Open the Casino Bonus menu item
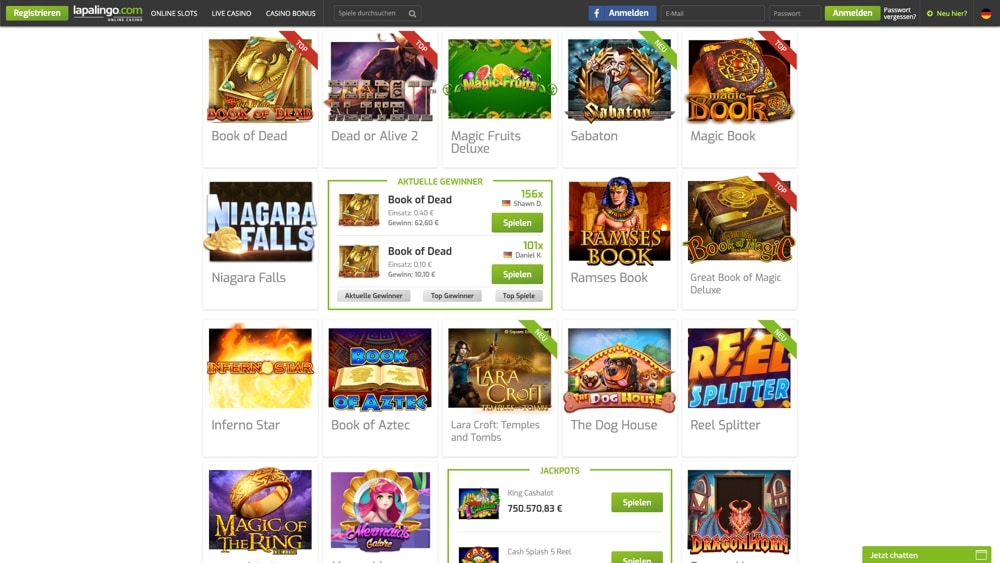The height and width of the screenshot is (563, 1000). click(x=291, y=13)
